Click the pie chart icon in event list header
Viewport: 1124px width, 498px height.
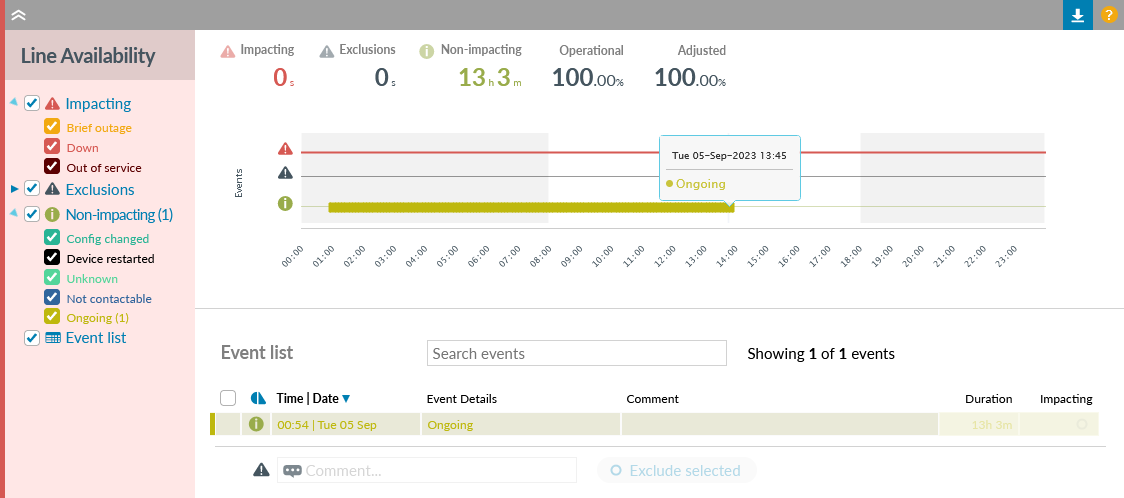coord(257,398)
